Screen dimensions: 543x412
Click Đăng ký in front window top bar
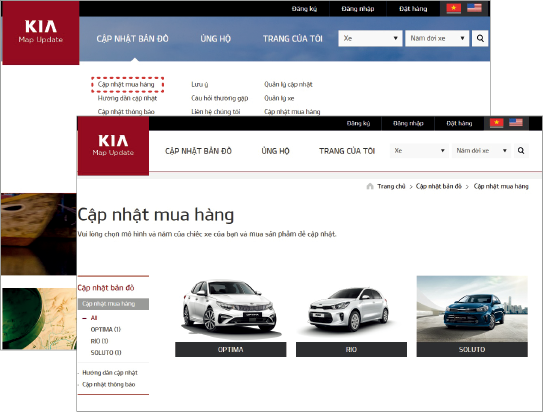[358, 123]
